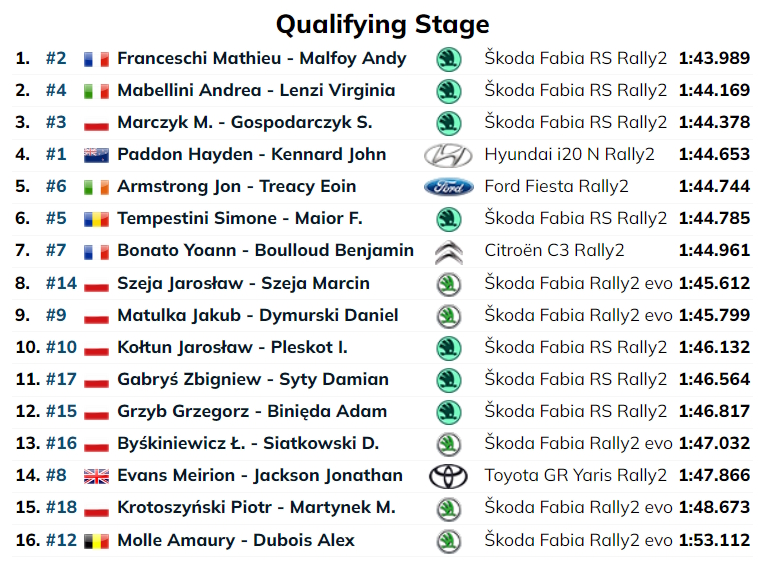Click the Škoda logo in Franceschi's row
Screen dimensions: 771x564
coord(448,58)
